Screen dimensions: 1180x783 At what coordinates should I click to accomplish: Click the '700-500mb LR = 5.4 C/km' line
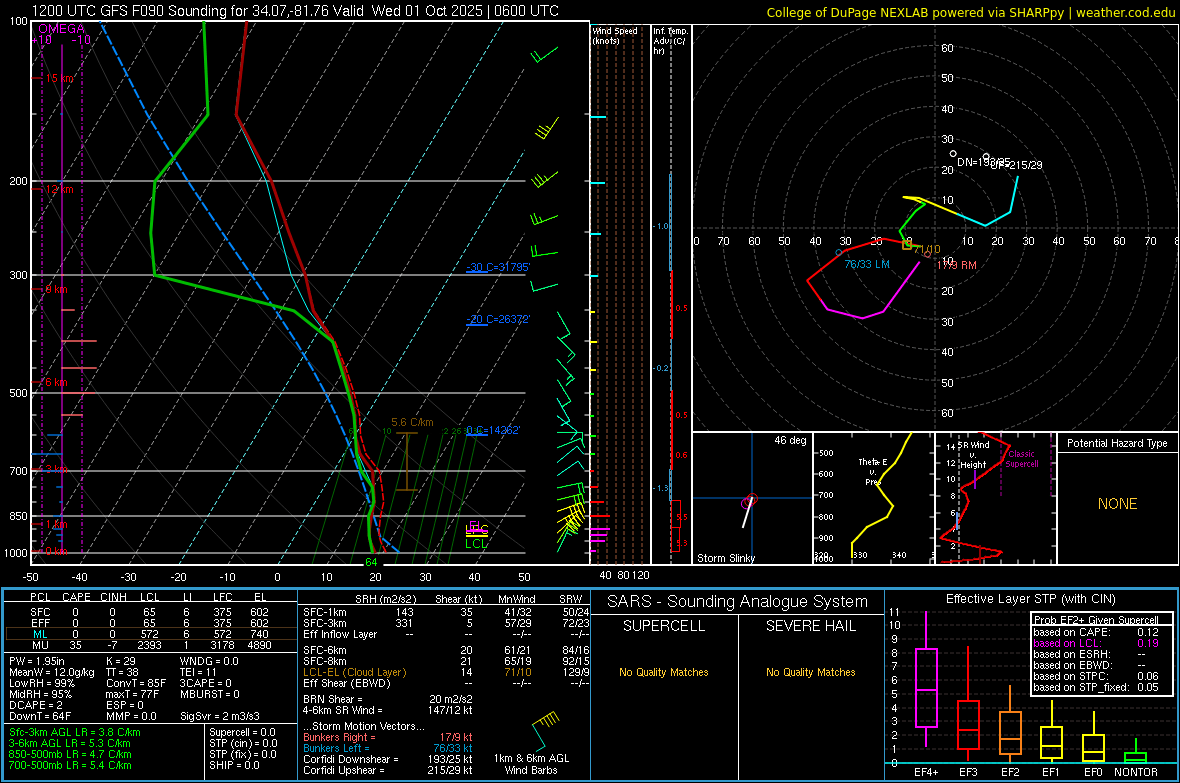(x=70, y=765)
